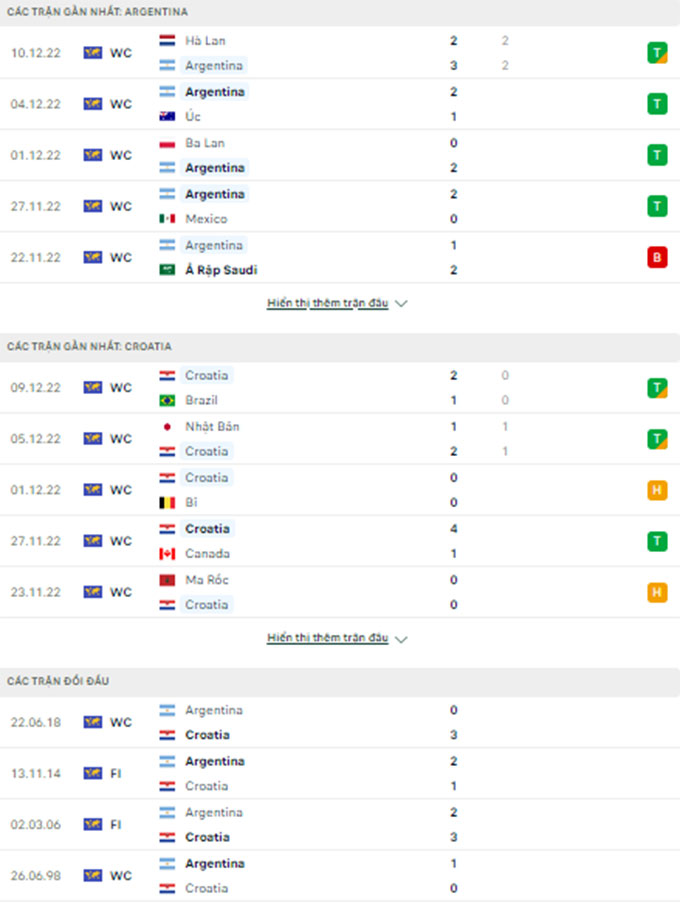This screenshot has height=908, width=680.
Task: Open the Ba Lan team link
Action: 205,143
